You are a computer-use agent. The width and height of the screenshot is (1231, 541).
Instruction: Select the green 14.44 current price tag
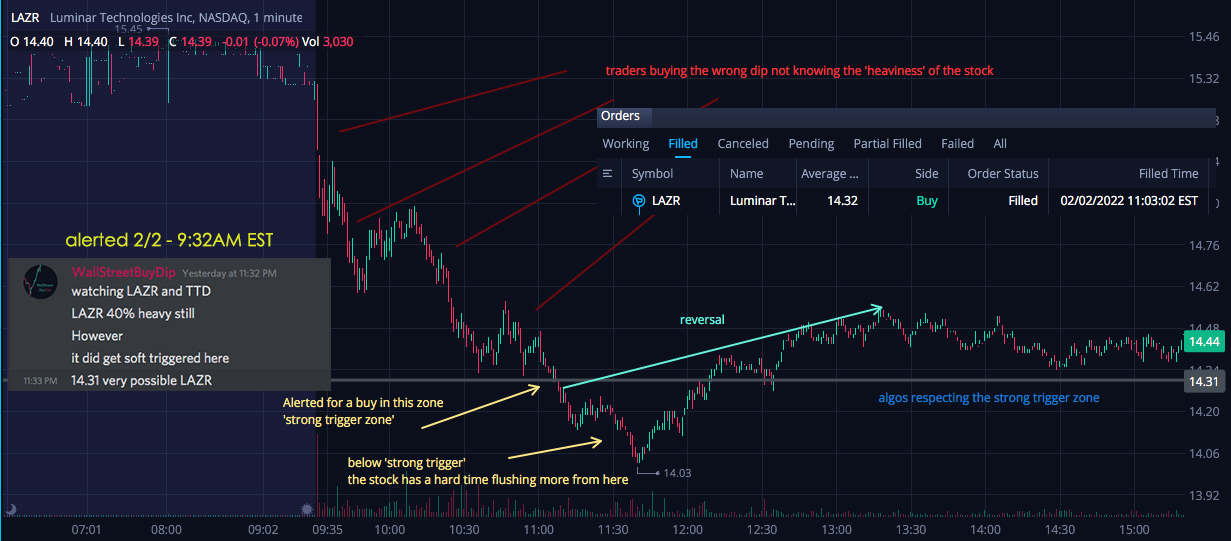1204,342
